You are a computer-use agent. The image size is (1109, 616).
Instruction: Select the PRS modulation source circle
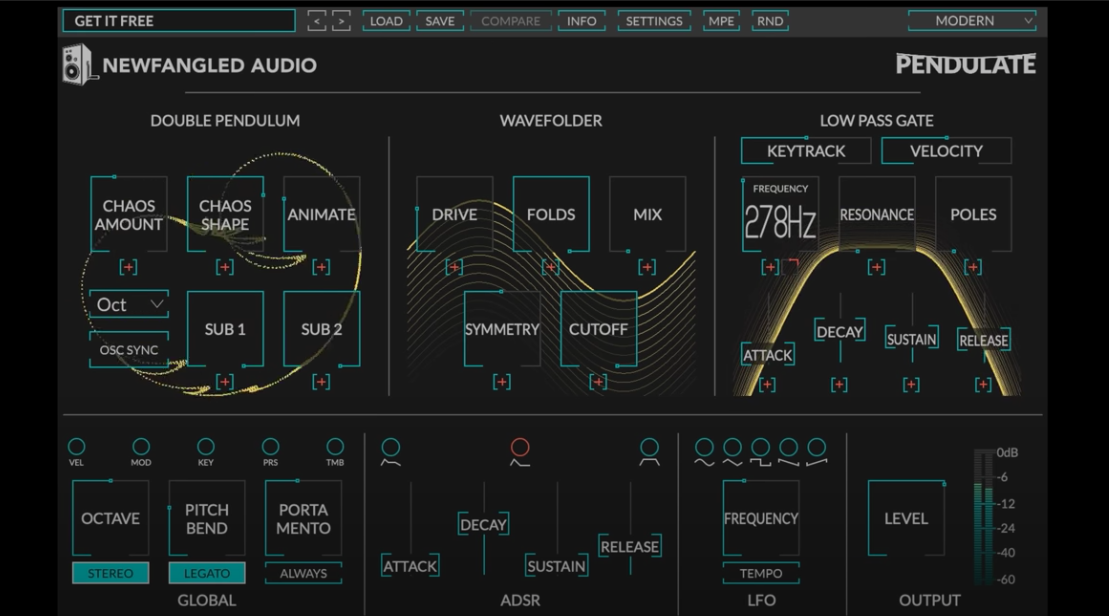point(270,446)
